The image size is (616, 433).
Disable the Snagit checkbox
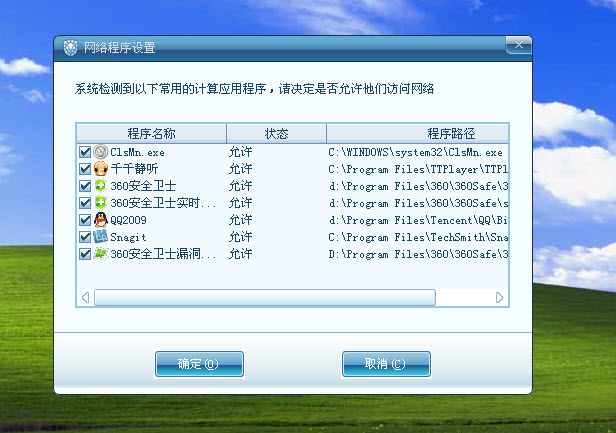pyautogui.click(x=85, y=237)
